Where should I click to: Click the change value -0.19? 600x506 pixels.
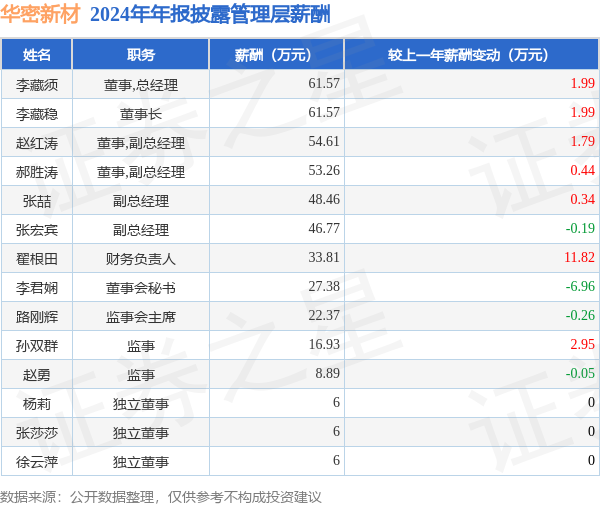point(580,228)
